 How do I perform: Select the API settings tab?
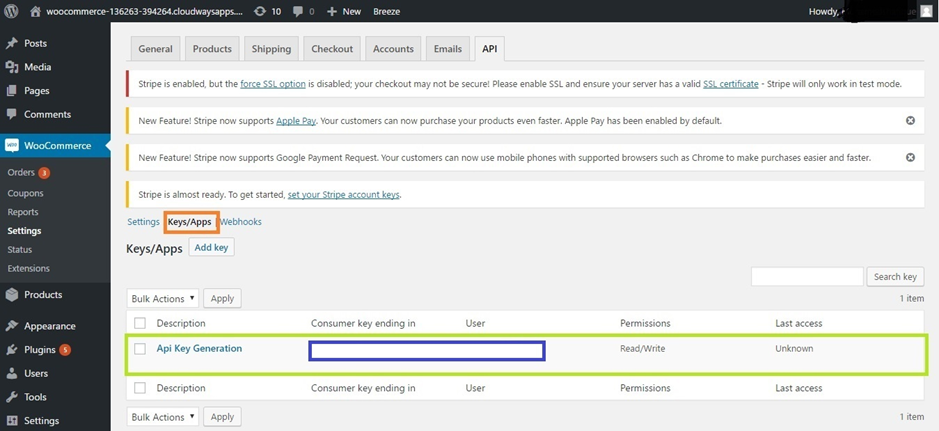[490, 49]
